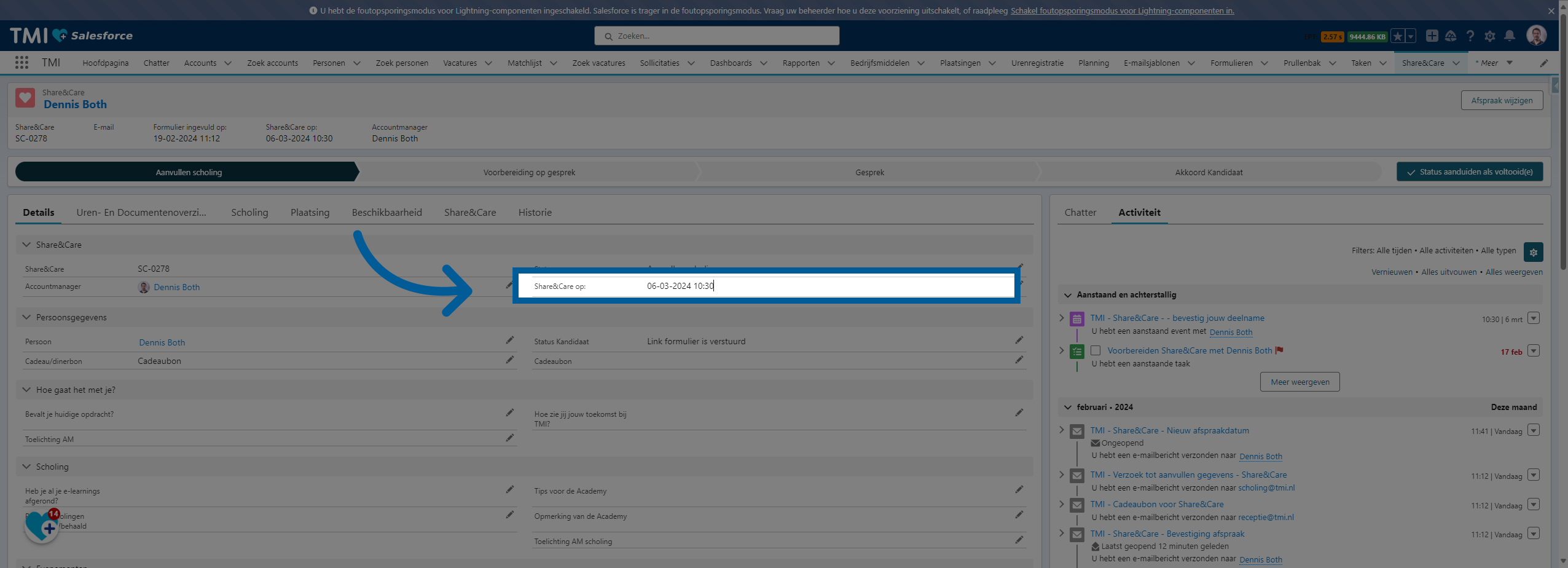Open the Trailhead guidance icon

pos(1451,36)
